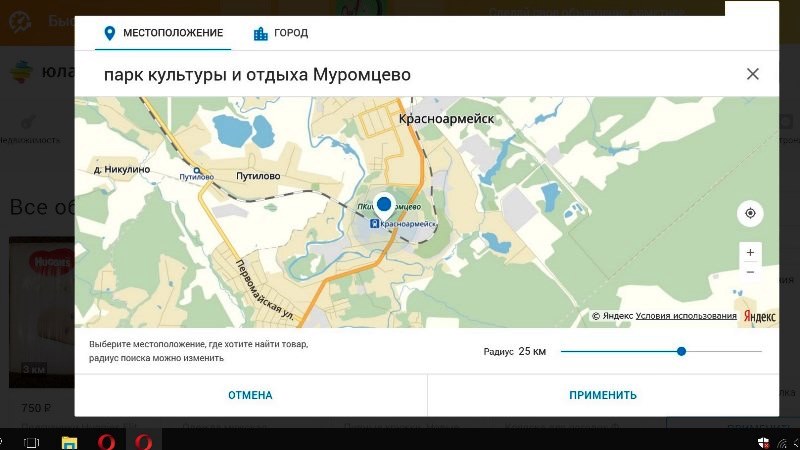Switch to the active Opera taskbar window
Image resolution: width=800 pixels, height=450 pixels.
point(144,442)
